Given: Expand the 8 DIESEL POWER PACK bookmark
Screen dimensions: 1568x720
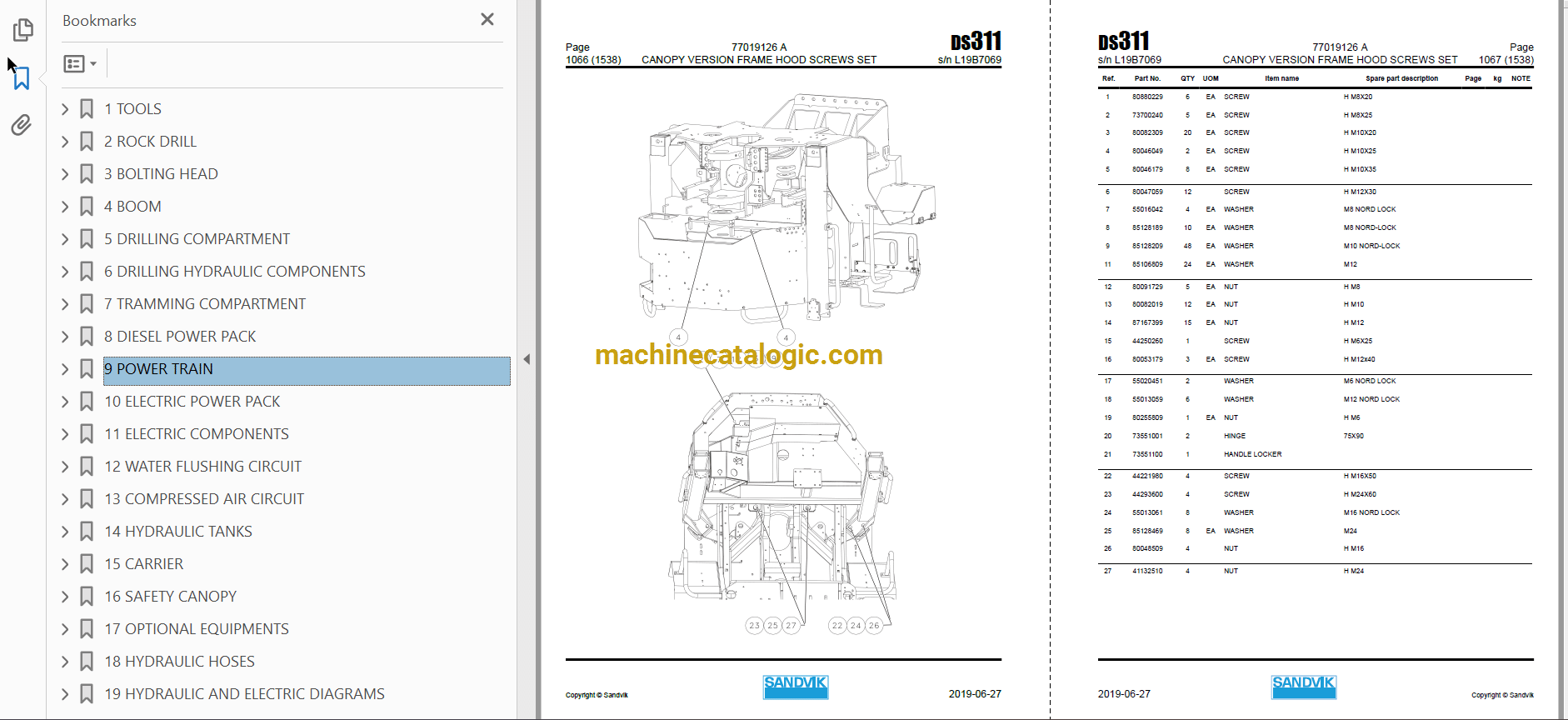Looking at the screenshot, I should 65,337.
